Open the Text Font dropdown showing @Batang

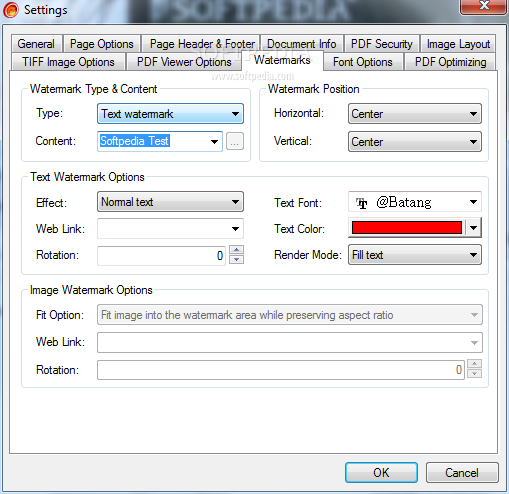415,202
